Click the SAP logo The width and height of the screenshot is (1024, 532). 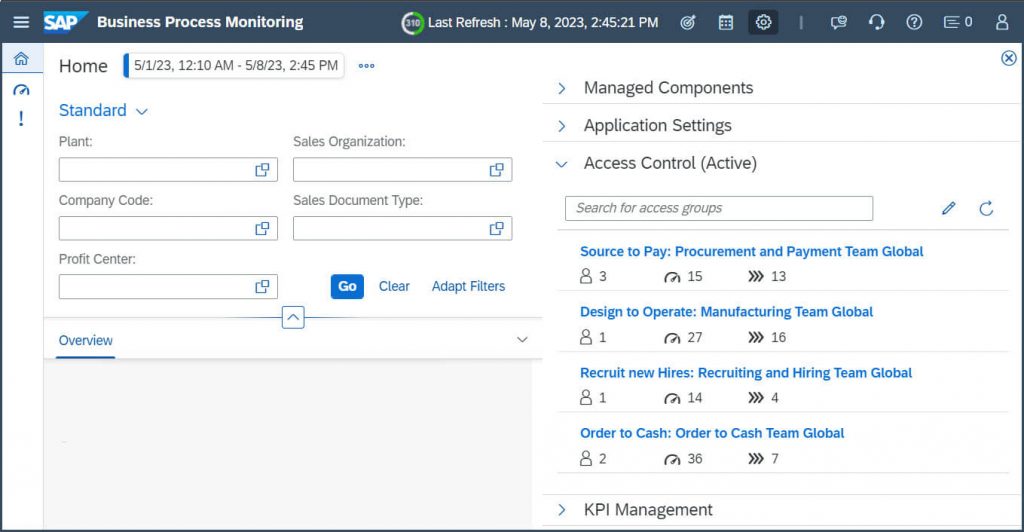pos(64,22)
